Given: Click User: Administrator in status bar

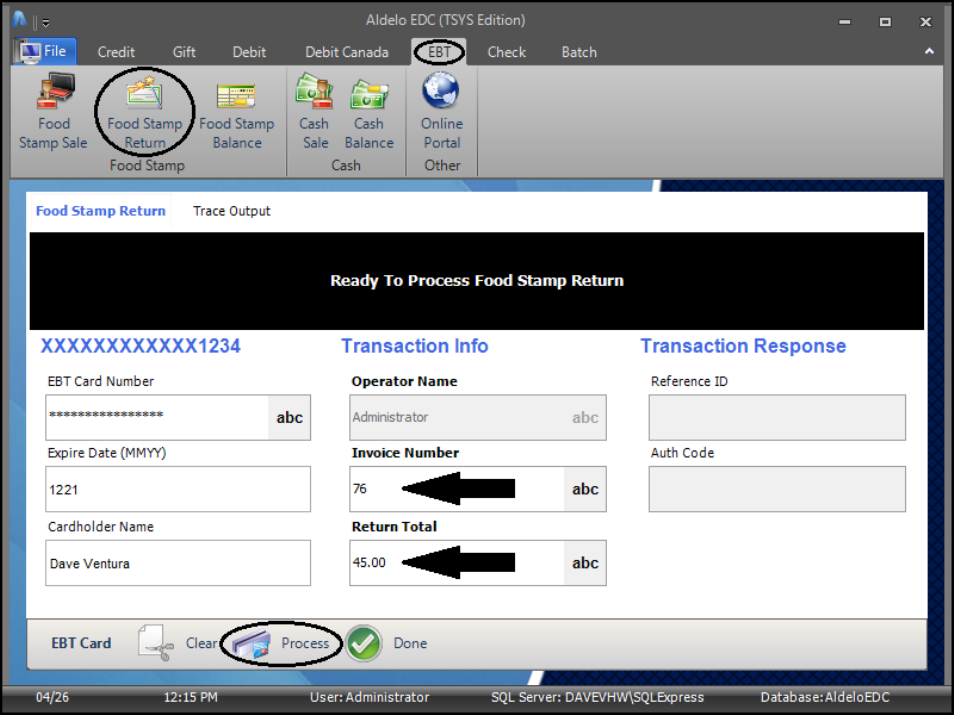Looking at the screenshot, I should point(369,697).
